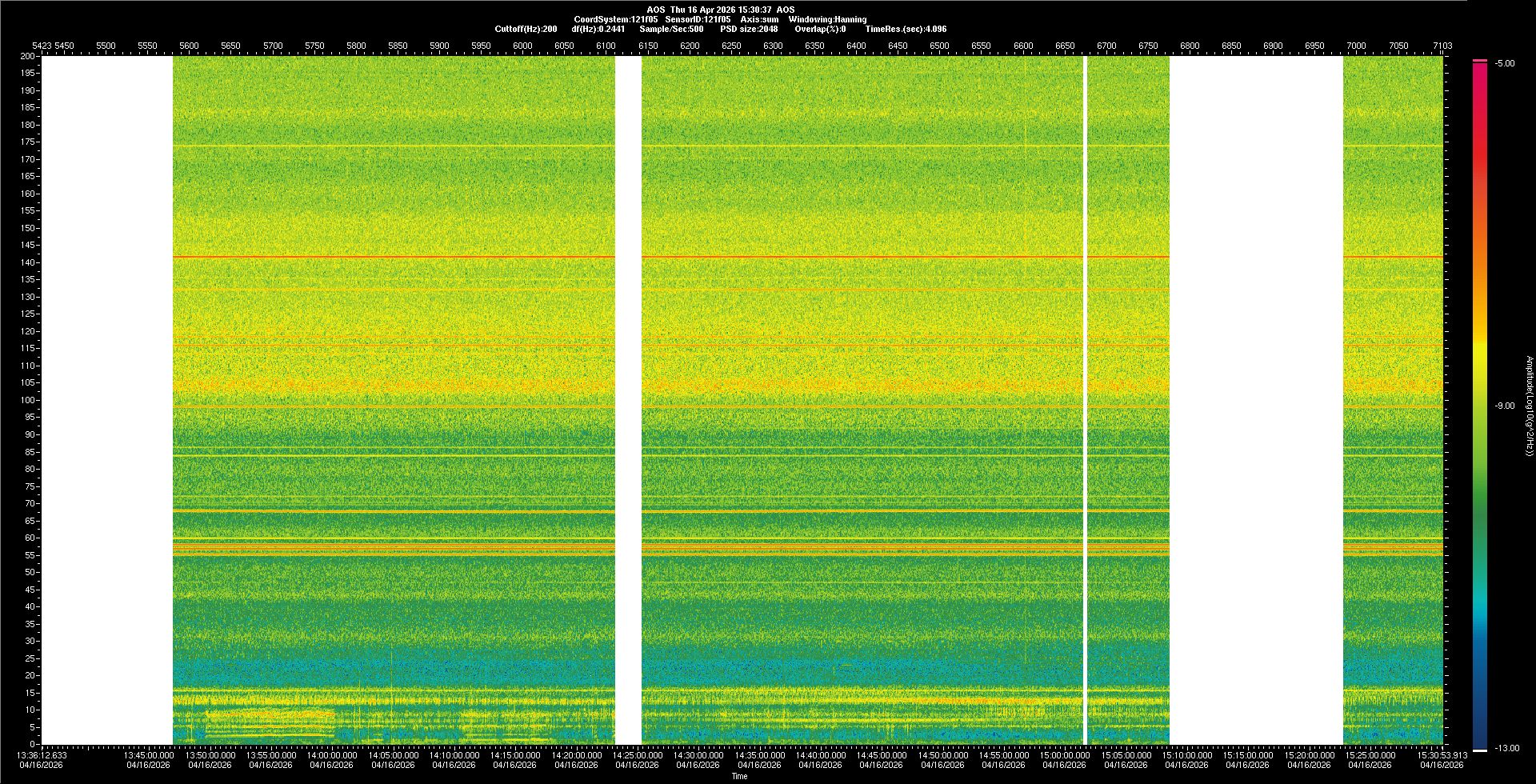Click the 15:00:00.000 time axis label
This screenshot has width=1536, height=784.
pyautogui.click(x=1064, y=755)
